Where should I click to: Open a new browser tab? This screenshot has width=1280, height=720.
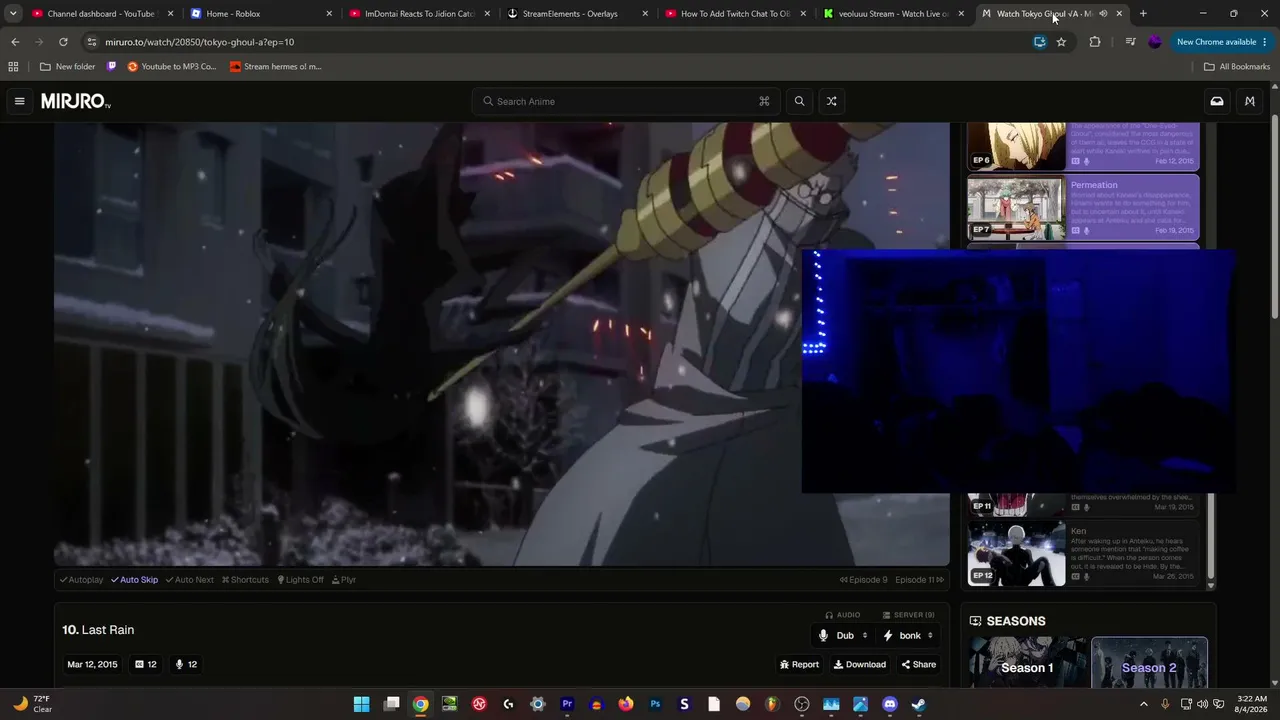1143,14
